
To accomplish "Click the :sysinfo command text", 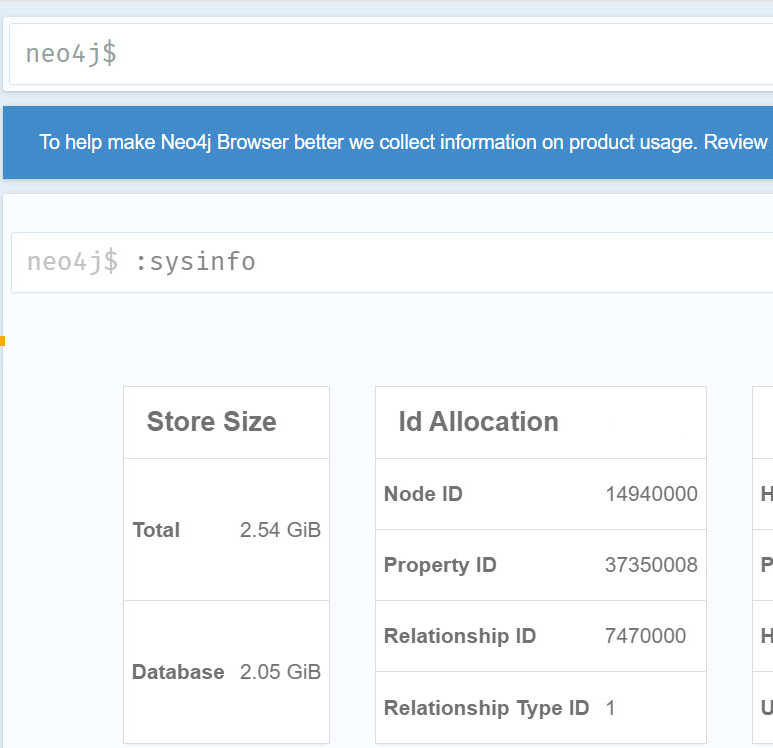I will pyautogui.click(x=196, y=262).
